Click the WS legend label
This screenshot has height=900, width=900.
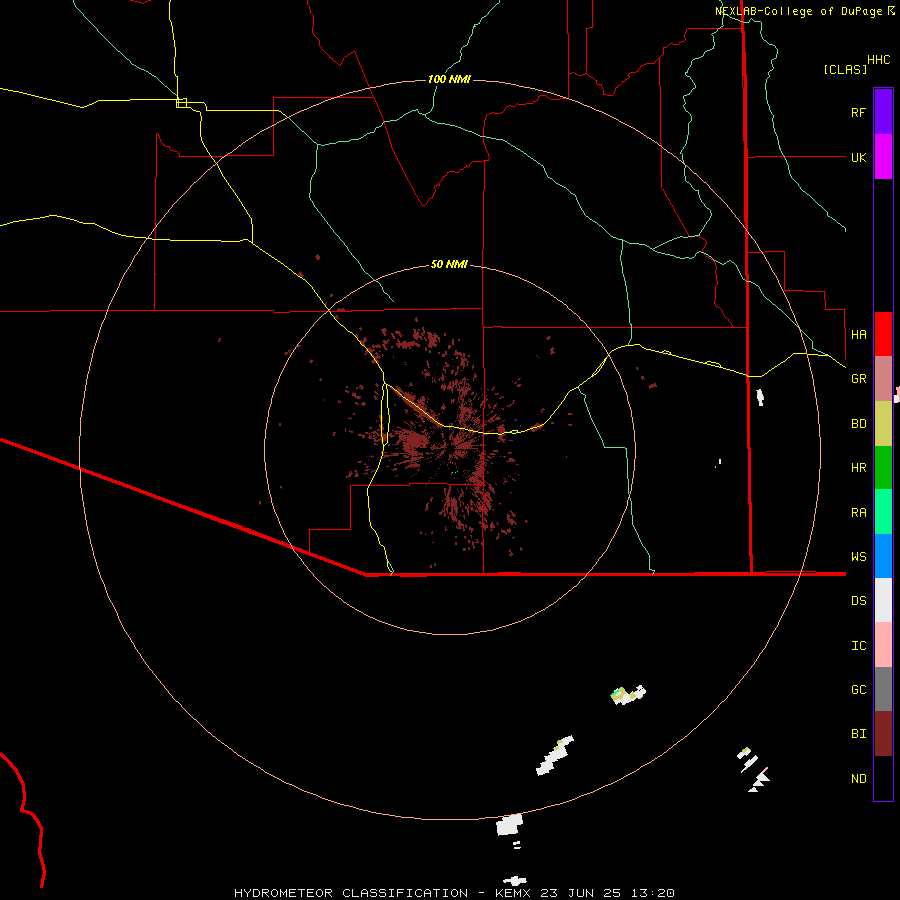point(858,556)
